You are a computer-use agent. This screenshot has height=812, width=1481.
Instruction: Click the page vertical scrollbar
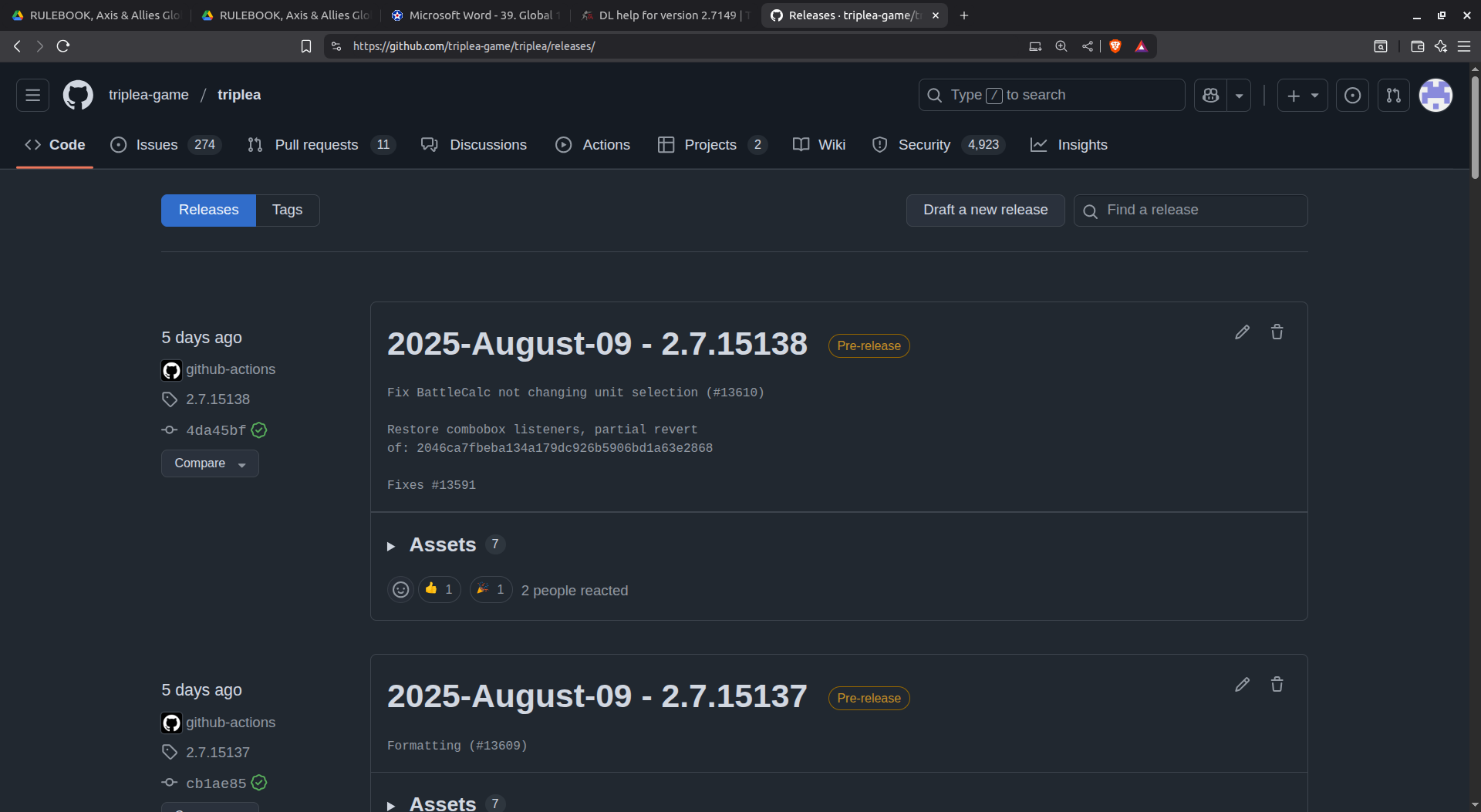(x=1475, y=127)
